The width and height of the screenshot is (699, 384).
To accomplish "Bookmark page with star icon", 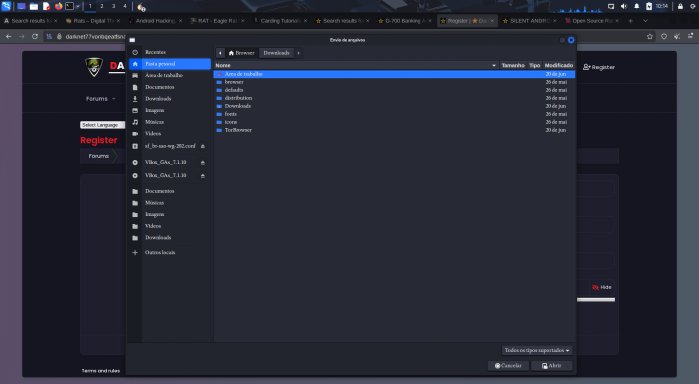I will [650, 37].
